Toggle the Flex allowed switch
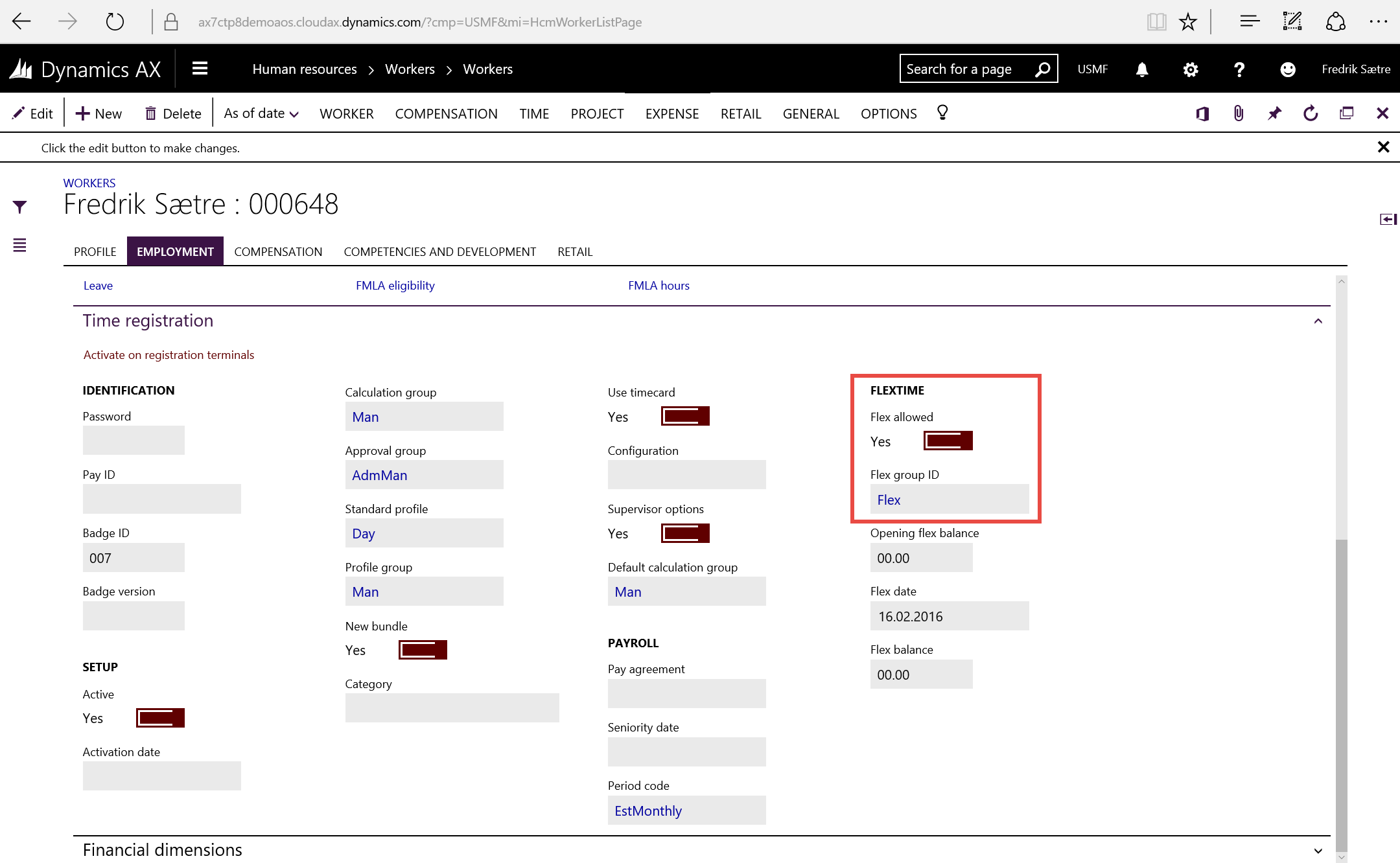 (948, 441)
